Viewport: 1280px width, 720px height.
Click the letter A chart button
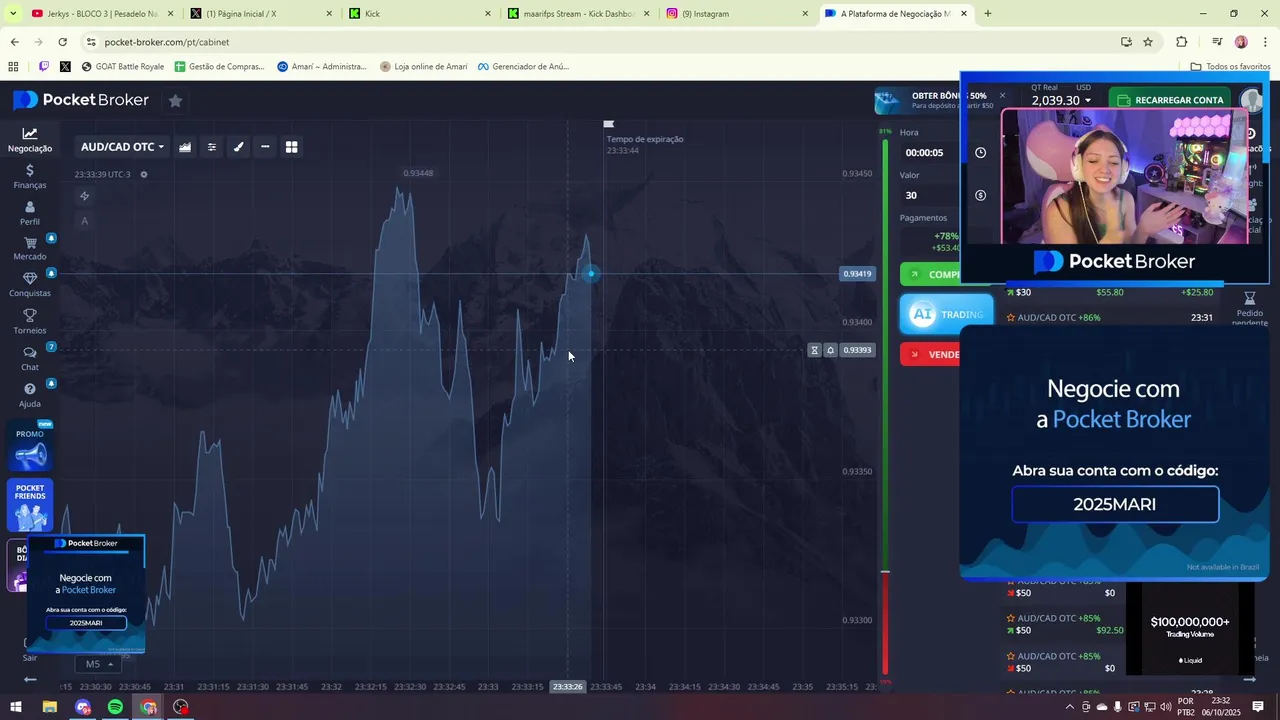click(x=84, y=221)
